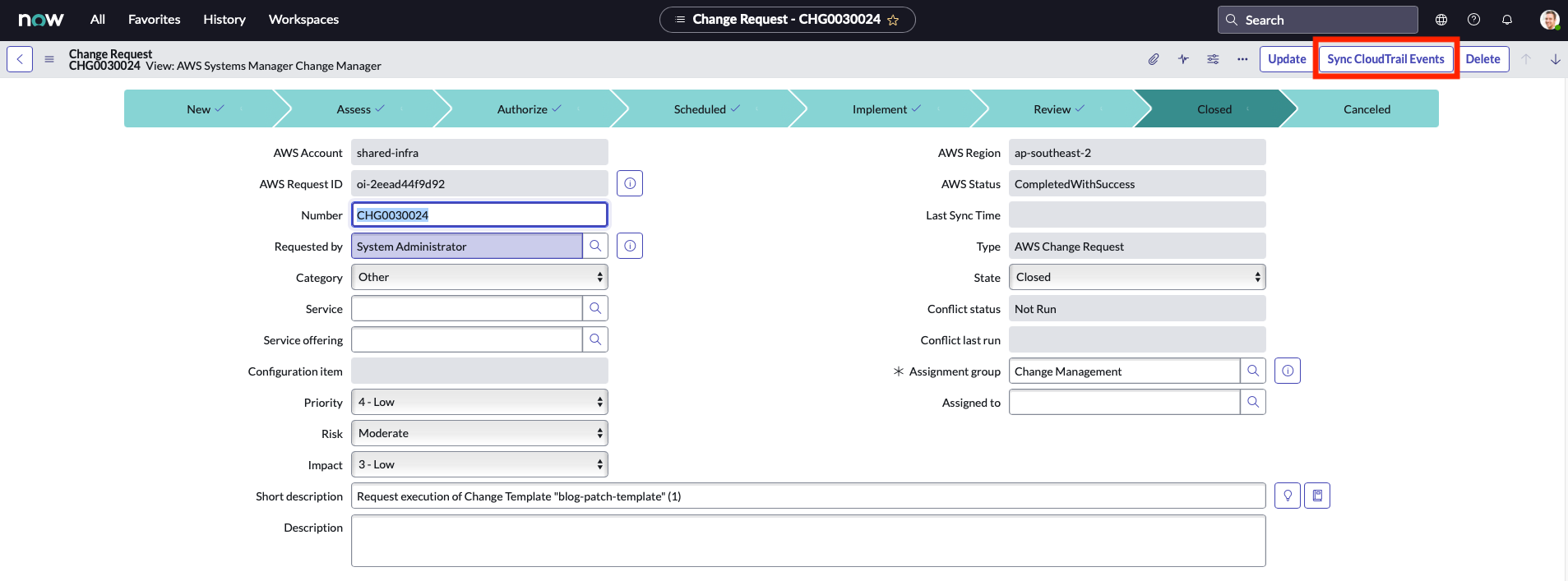Open the activity stream icon
Image resolution: width=1568 pixels, height=581 pixels.
pos(1183,59)
